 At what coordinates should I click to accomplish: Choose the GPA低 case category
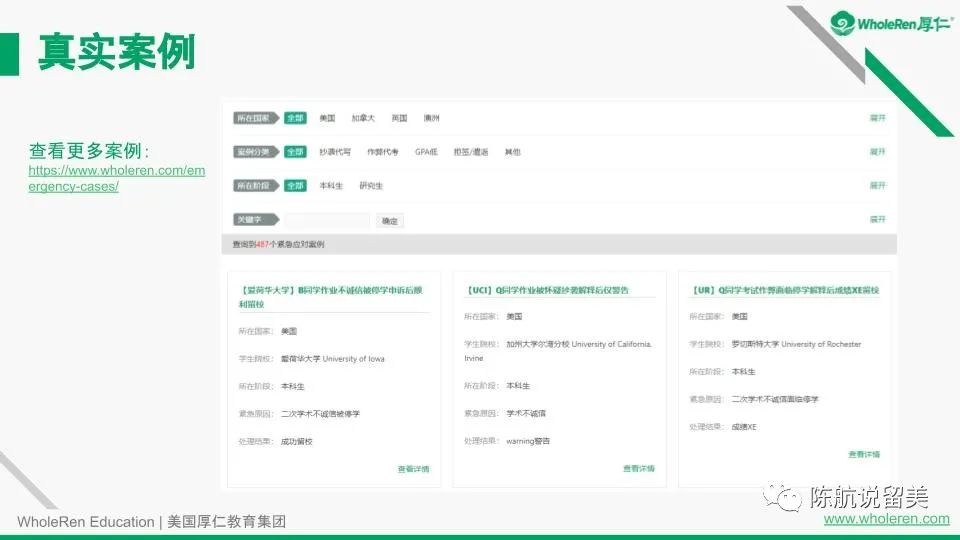click(427, 152)
